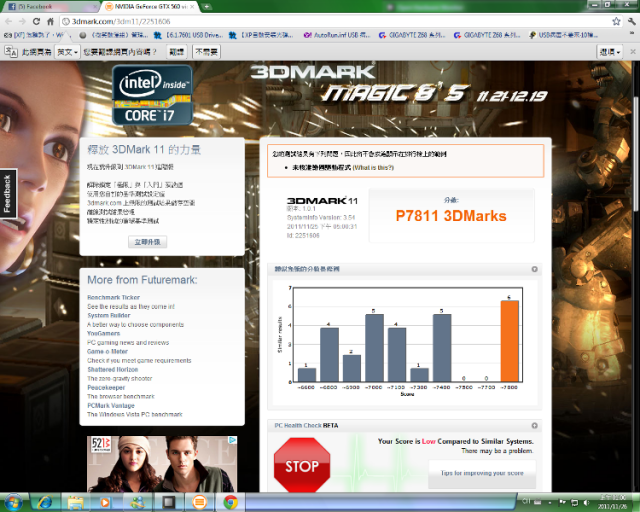Open the 6.1.7601 USB Drive bookmark
Viewport: 640px width, 512px height.
coord(189,36)
